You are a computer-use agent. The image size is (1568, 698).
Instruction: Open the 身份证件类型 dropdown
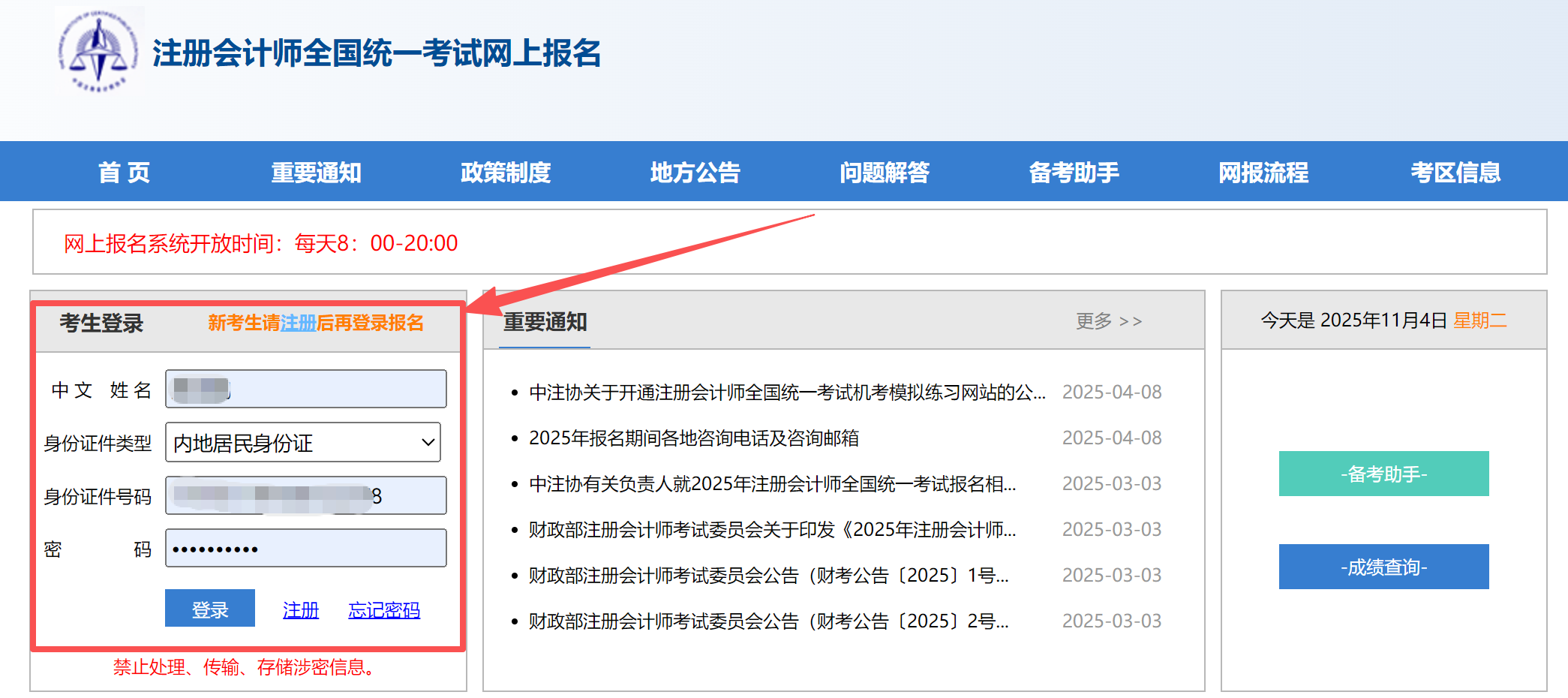point(302,443)
